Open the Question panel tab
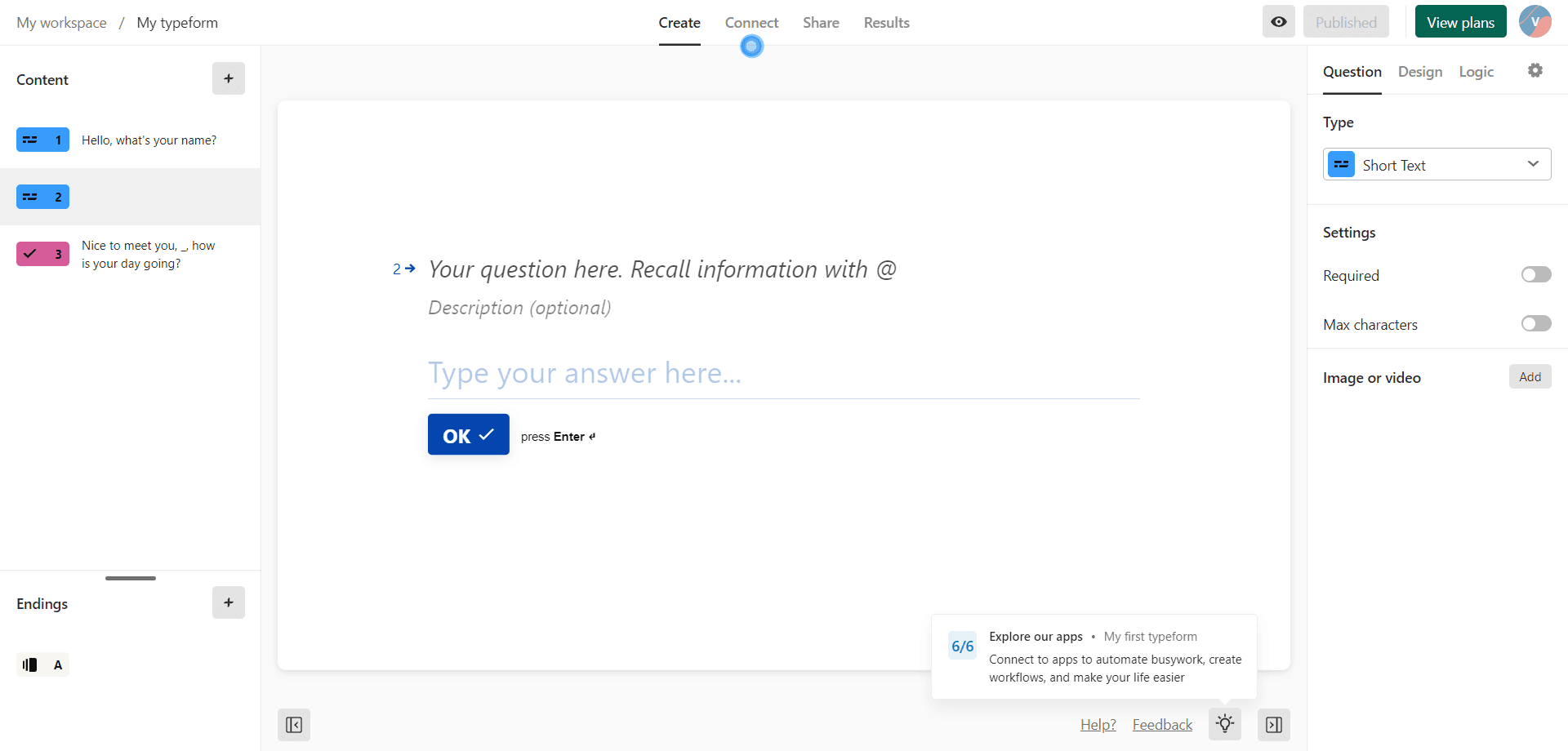 tap(1352, 72)
